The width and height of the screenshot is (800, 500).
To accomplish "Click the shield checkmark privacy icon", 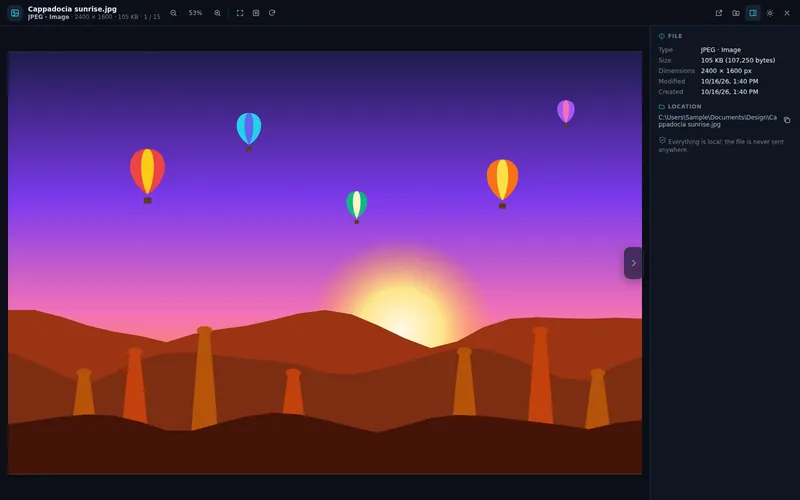I will click(x=662, y=140).
